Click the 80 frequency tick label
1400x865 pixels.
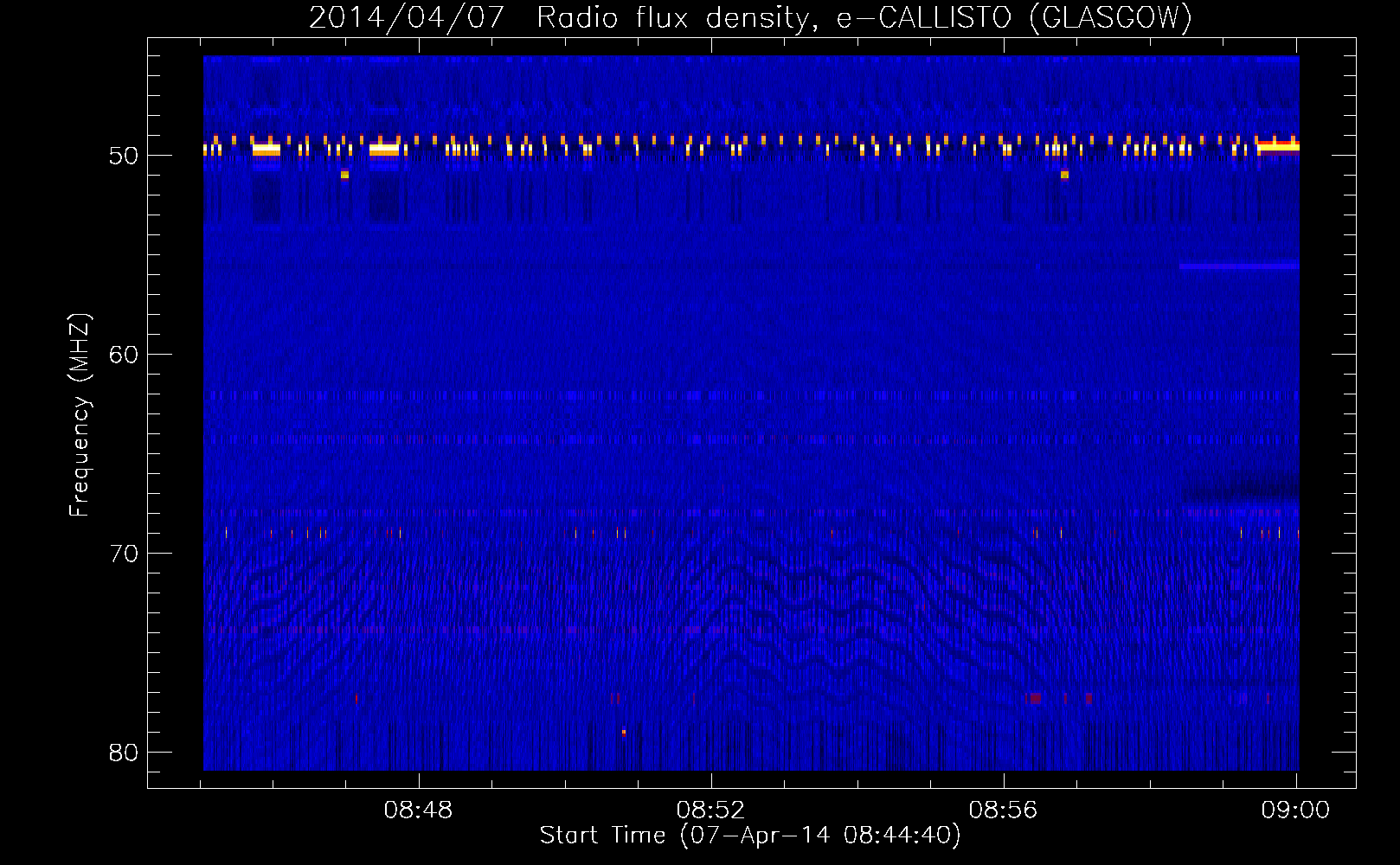coord(124,753)
